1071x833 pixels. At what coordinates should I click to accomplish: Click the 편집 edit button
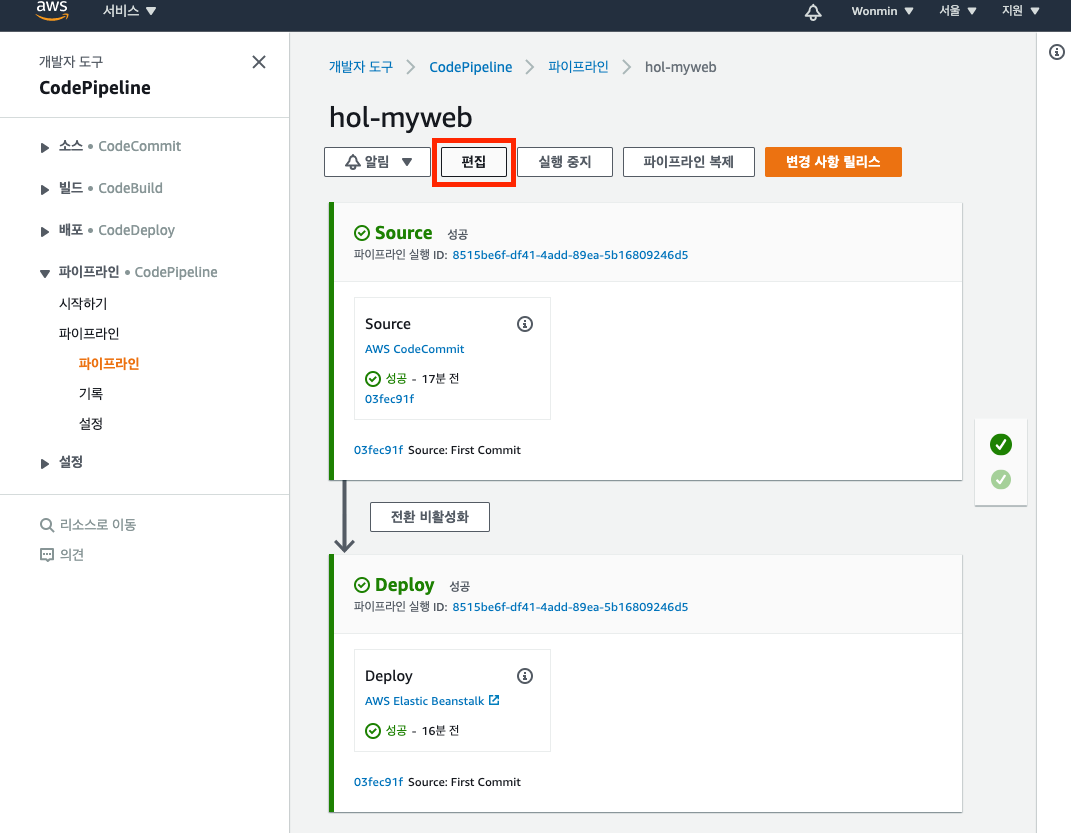(473, 162)
